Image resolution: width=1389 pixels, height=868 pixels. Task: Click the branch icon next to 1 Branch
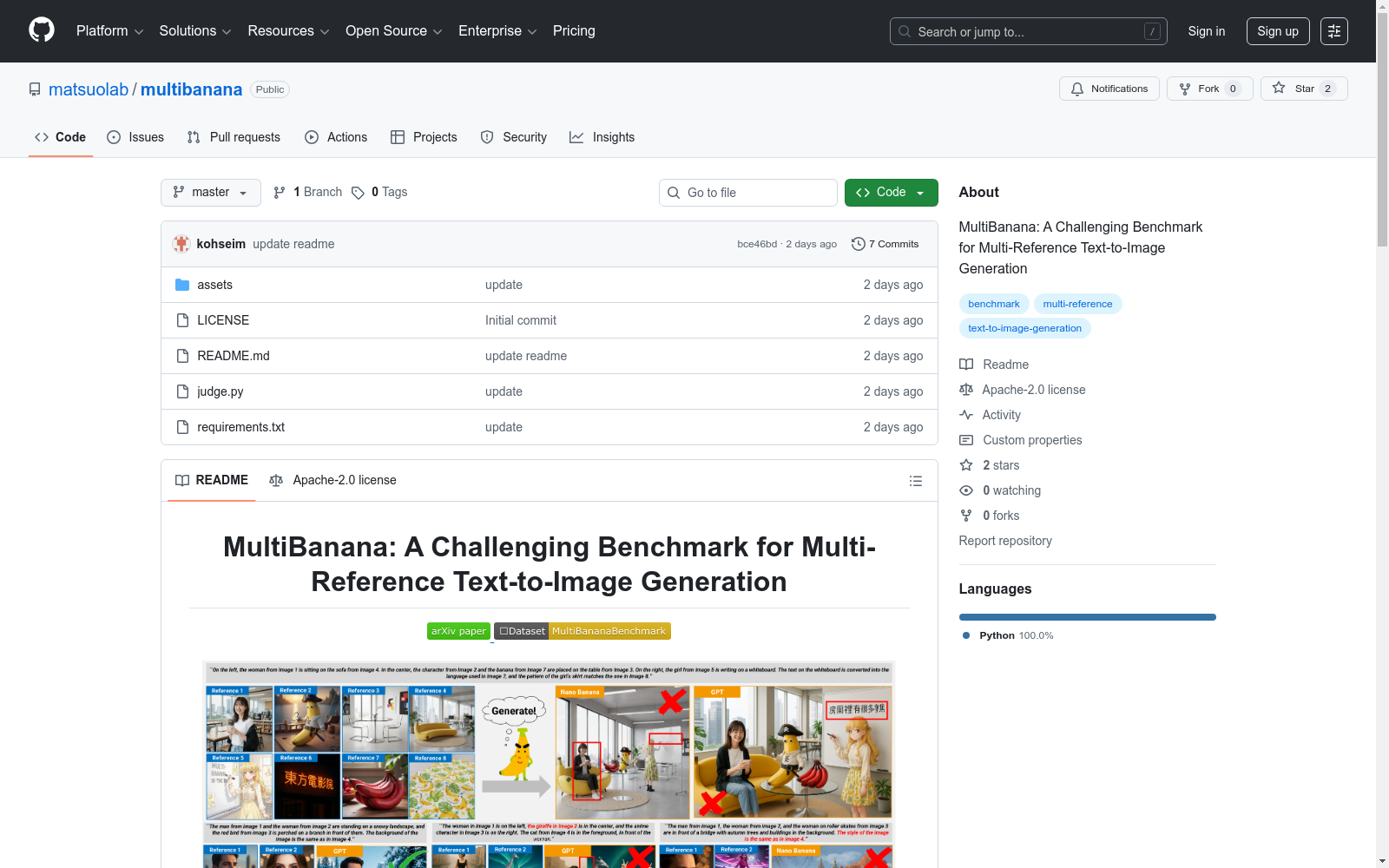280,193
